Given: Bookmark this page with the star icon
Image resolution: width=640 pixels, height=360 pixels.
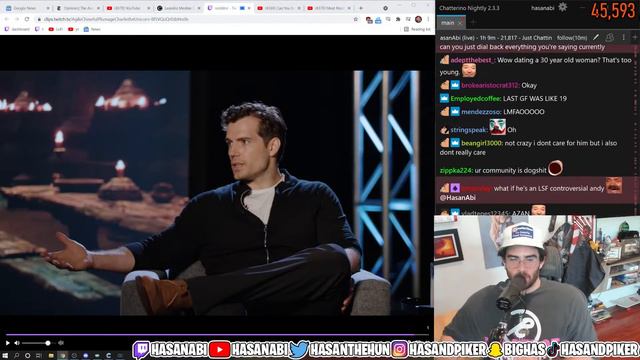Looking at the screenshot, I should (x=356, y=19).
